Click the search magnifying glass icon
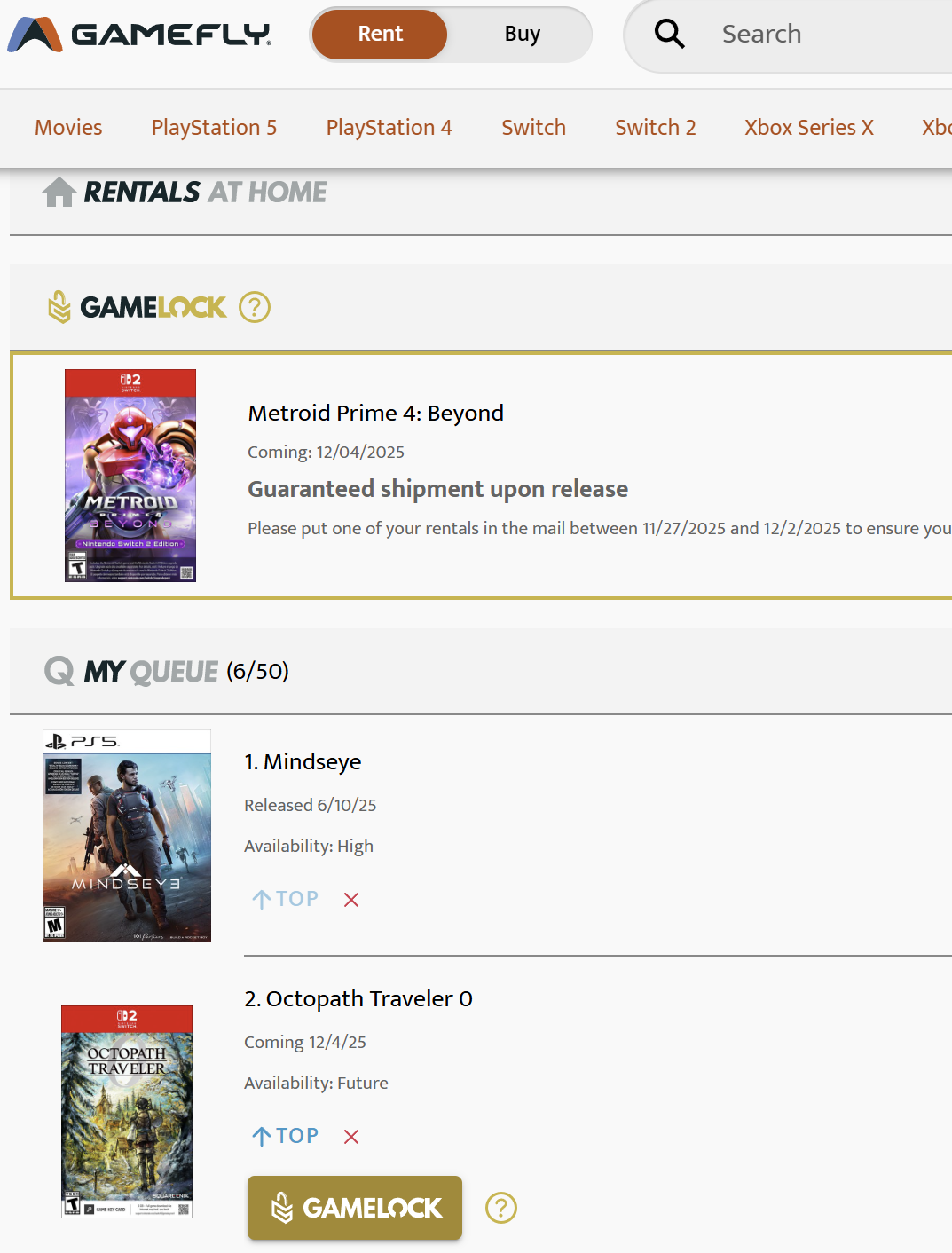952x1253 pixels. click(x=669, y=35)
